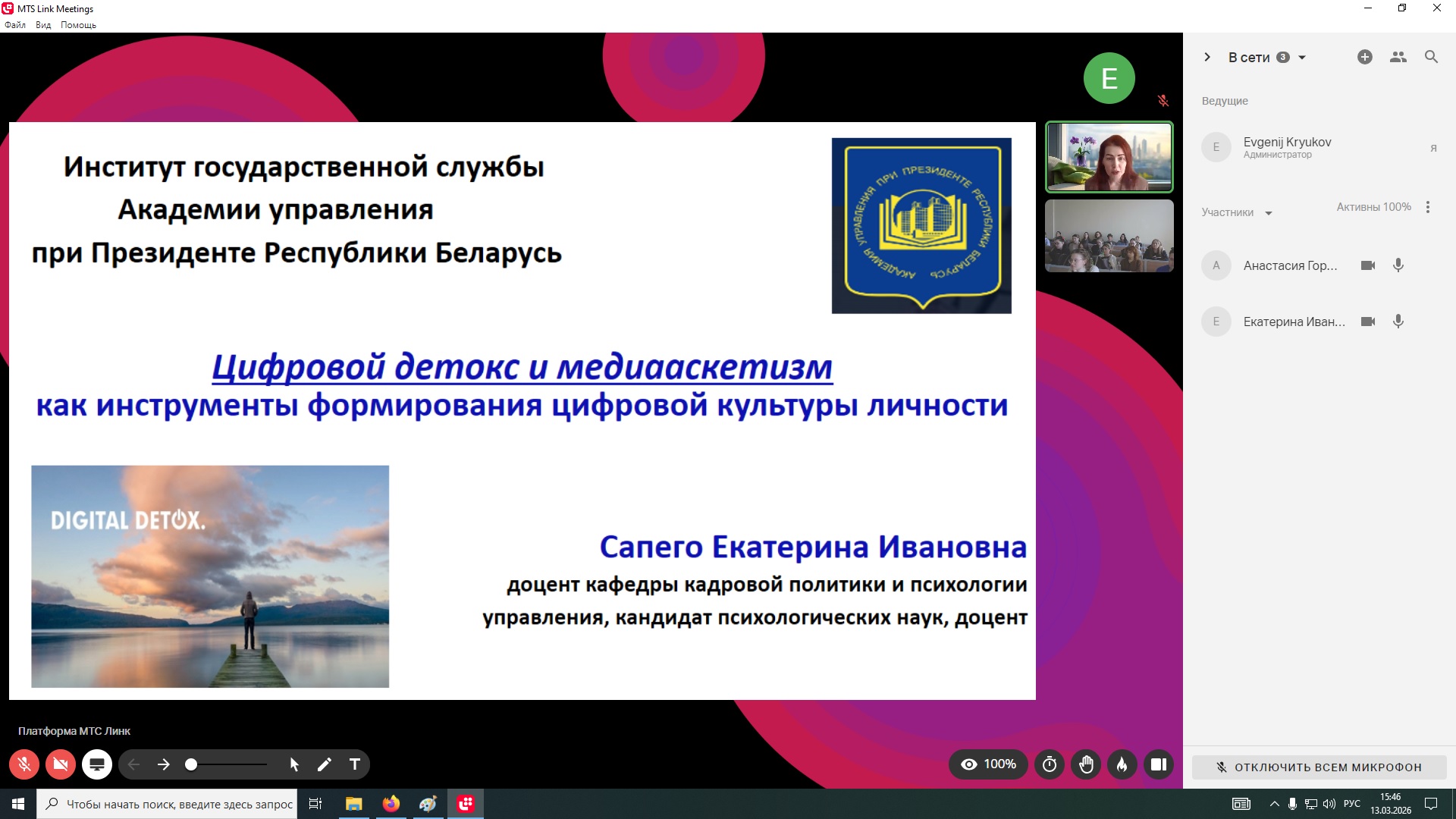Select the audience classroom video thumbnail

1109,236
